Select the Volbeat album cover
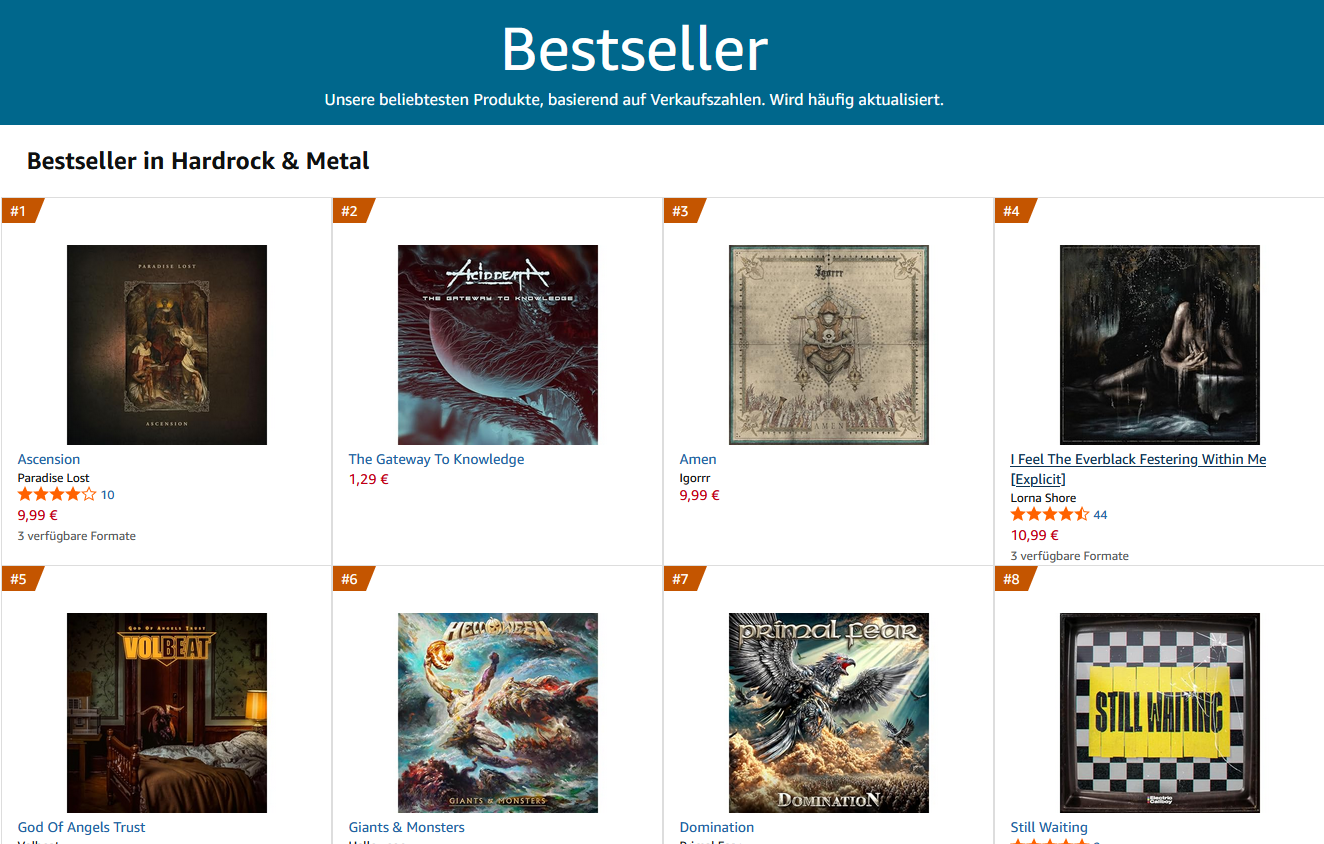The height and width of the screenshot is (844, 1324). [167, 713]
